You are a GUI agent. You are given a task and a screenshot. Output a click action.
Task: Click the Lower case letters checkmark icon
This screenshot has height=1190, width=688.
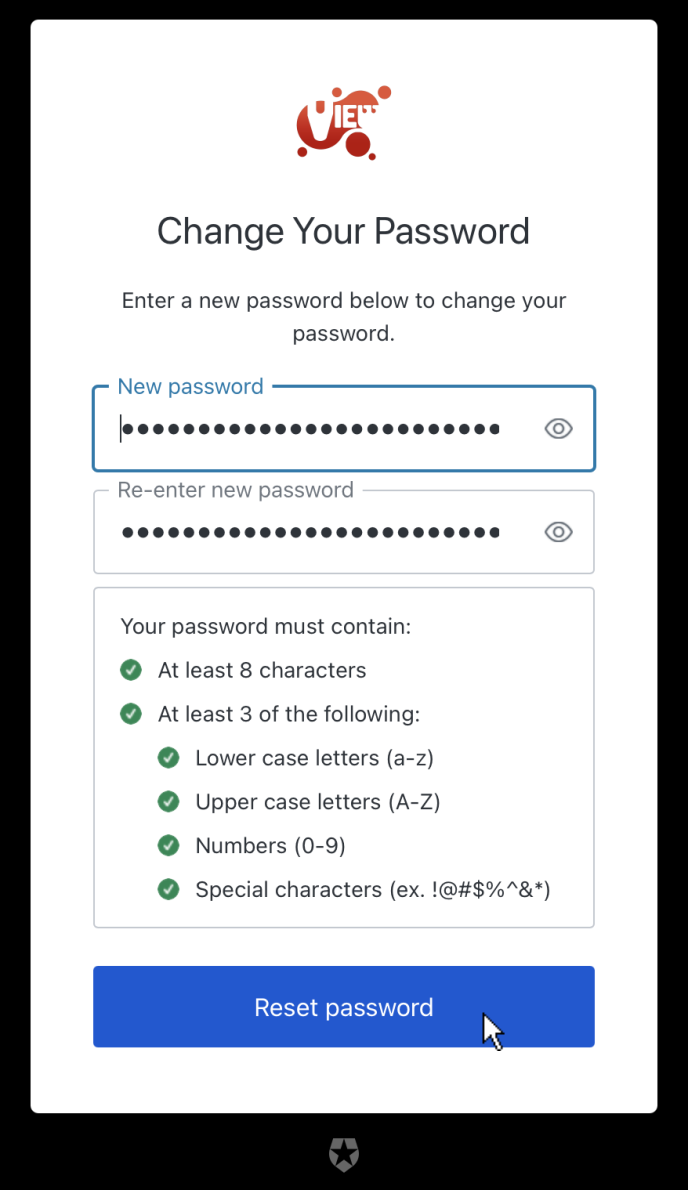coord(169,758)
